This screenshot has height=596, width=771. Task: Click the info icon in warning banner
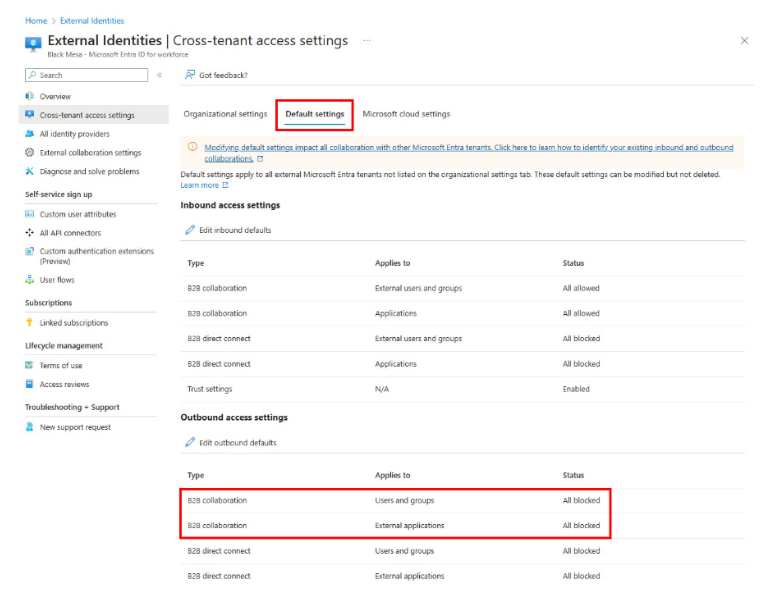point(192,147)
